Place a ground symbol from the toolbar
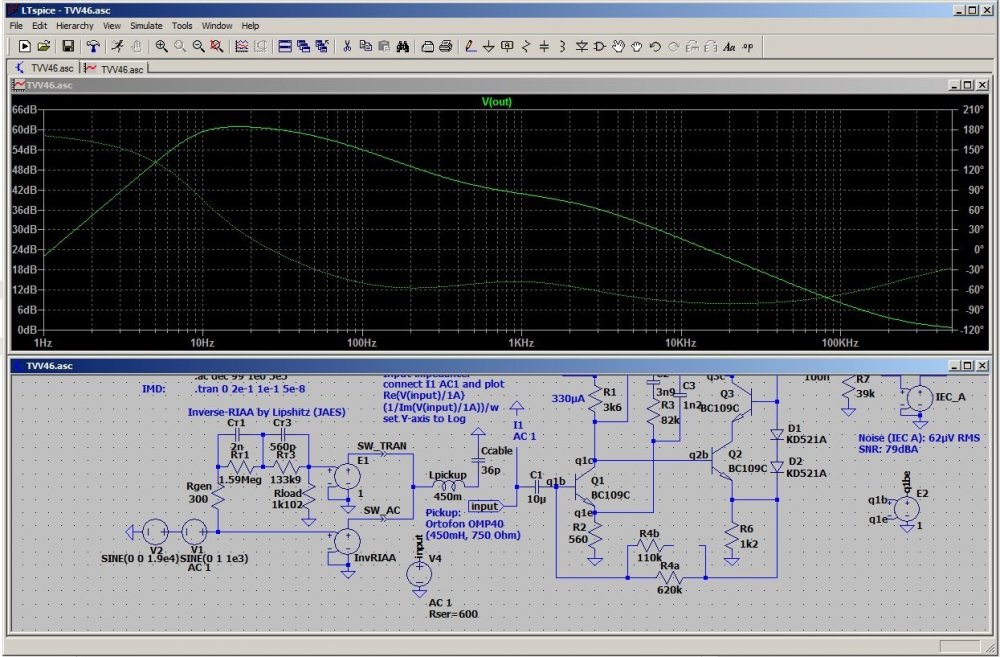1000x657 pixels. tap(488, 46)
